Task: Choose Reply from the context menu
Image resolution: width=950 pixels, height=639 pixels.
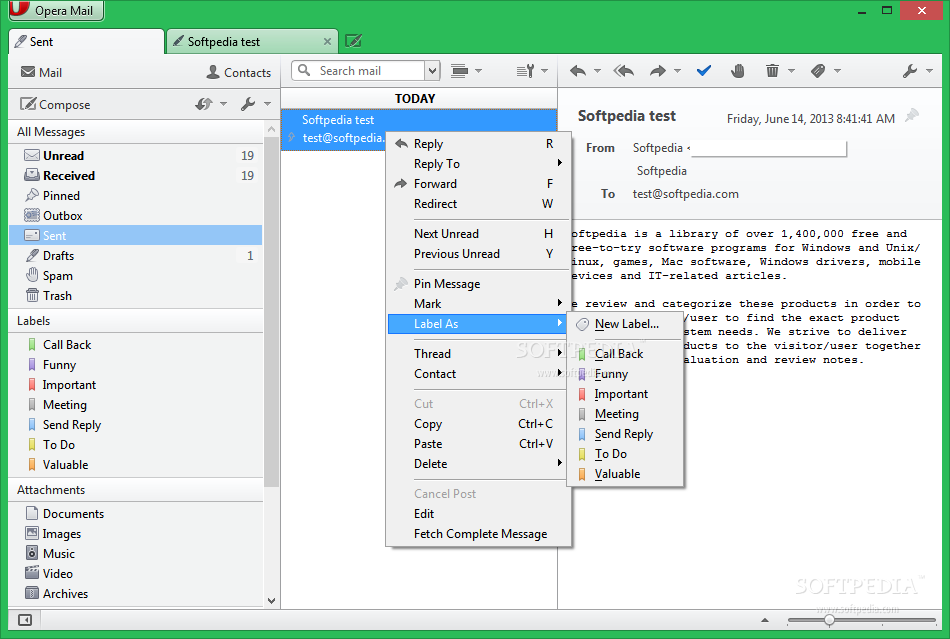Action: pos(479,144)
